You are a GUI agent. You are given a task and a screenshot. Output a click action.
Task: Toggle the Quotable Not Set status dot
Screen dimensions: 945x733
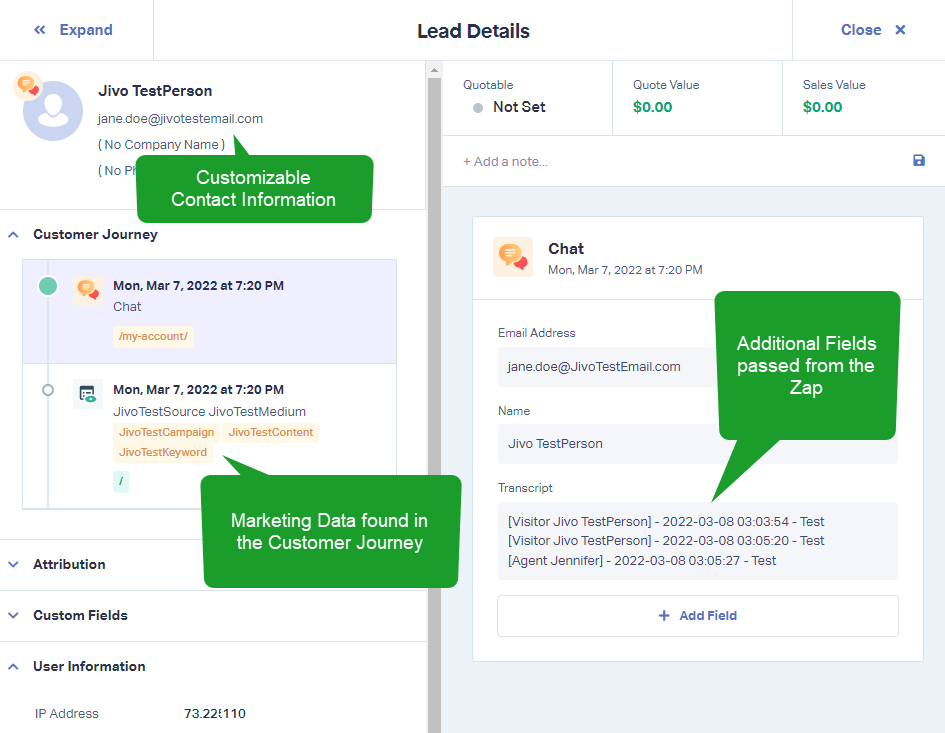click(x=478, y=108)
